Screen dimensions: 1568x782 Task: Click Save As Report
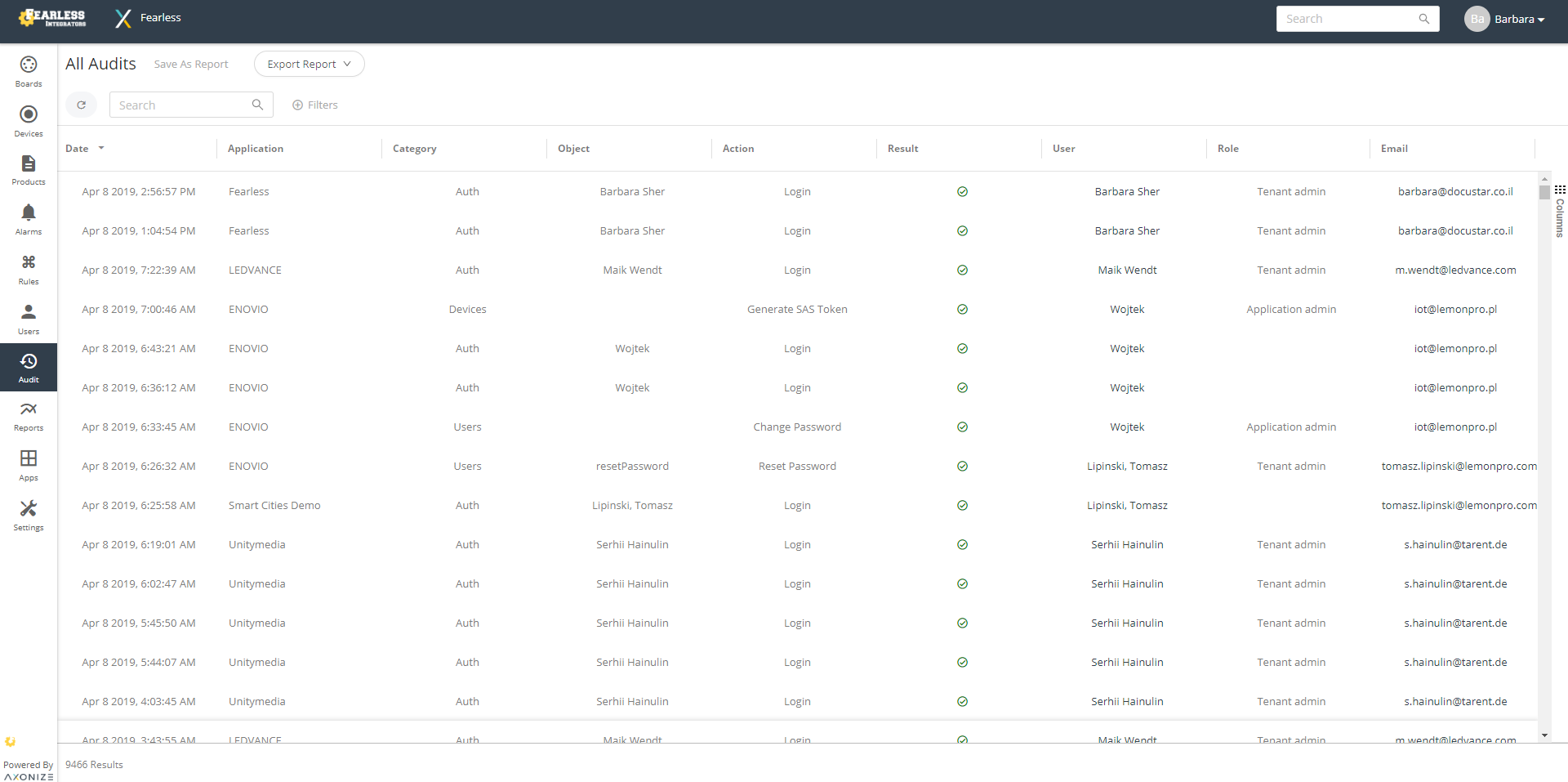point(190,64)
